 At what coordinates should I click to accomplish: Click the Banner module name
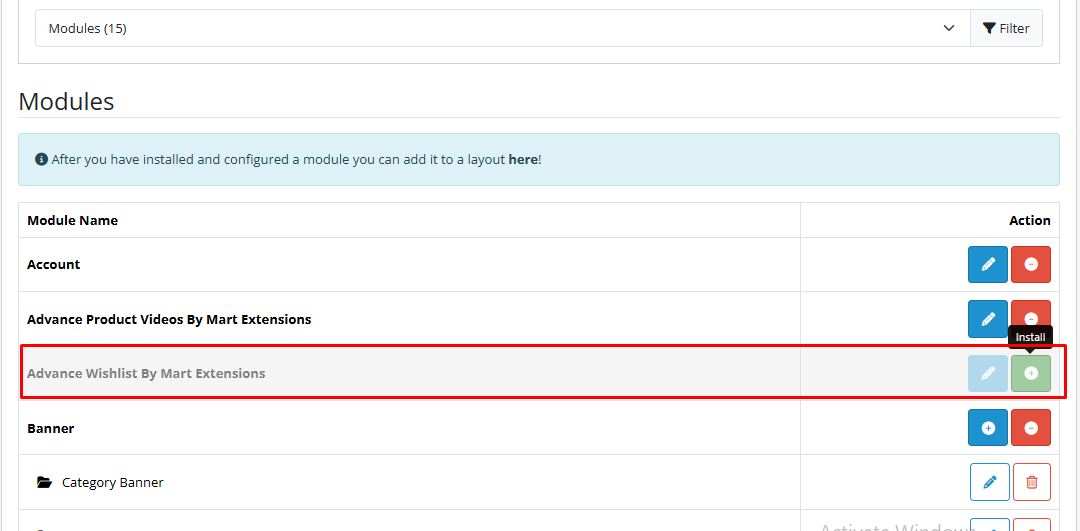pos(51,428)
